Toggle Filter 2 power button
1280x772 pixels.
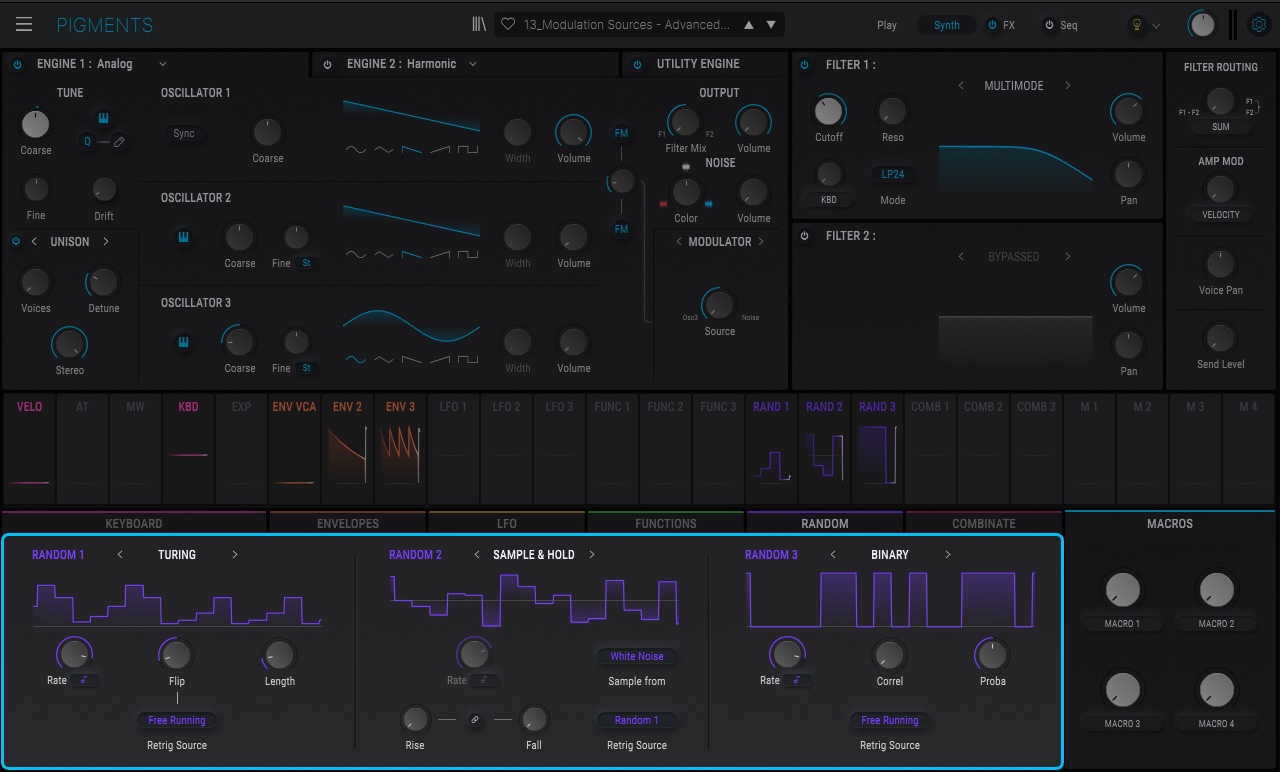(x=805, y=236)
